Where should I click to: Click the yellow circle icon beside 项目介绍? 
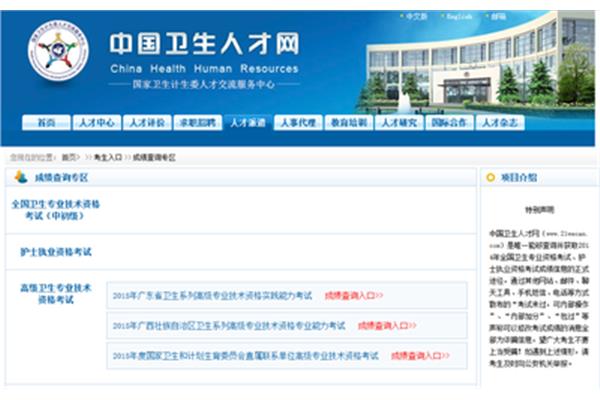tap(491, 178)
